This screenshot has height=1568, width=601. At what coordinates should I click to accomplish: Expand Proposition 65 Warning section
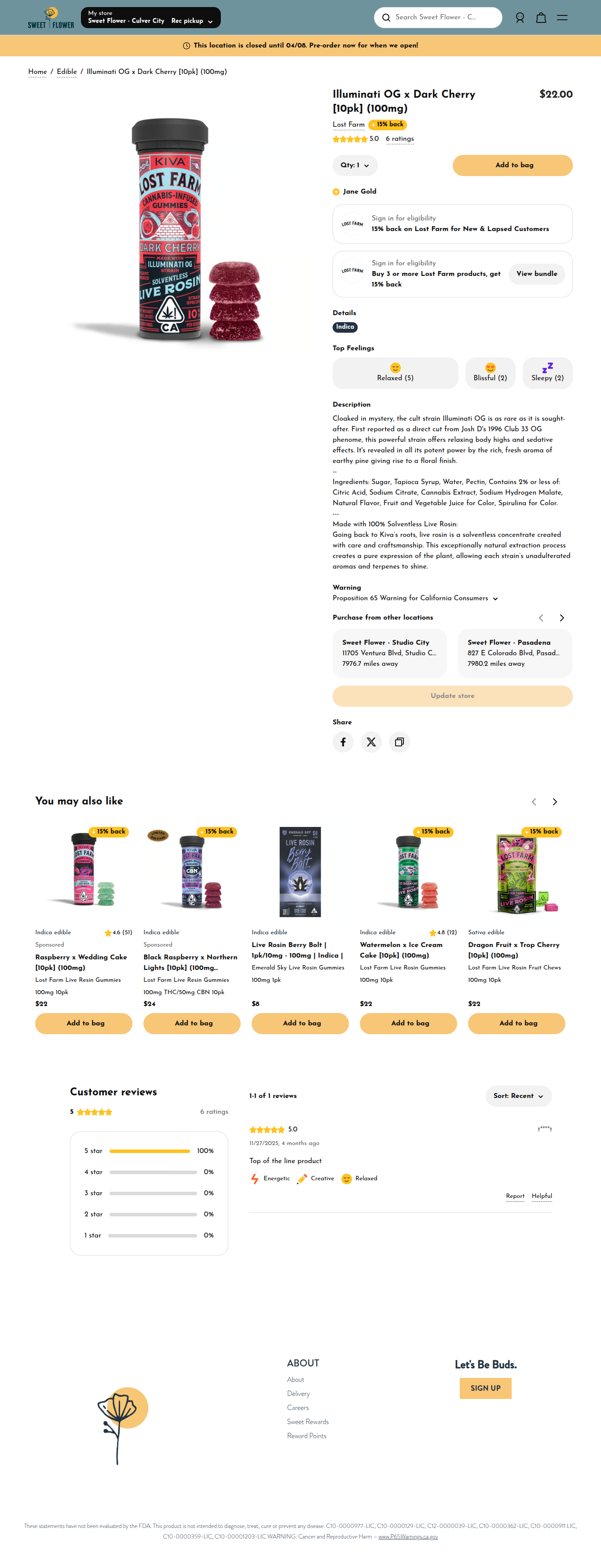415,598
